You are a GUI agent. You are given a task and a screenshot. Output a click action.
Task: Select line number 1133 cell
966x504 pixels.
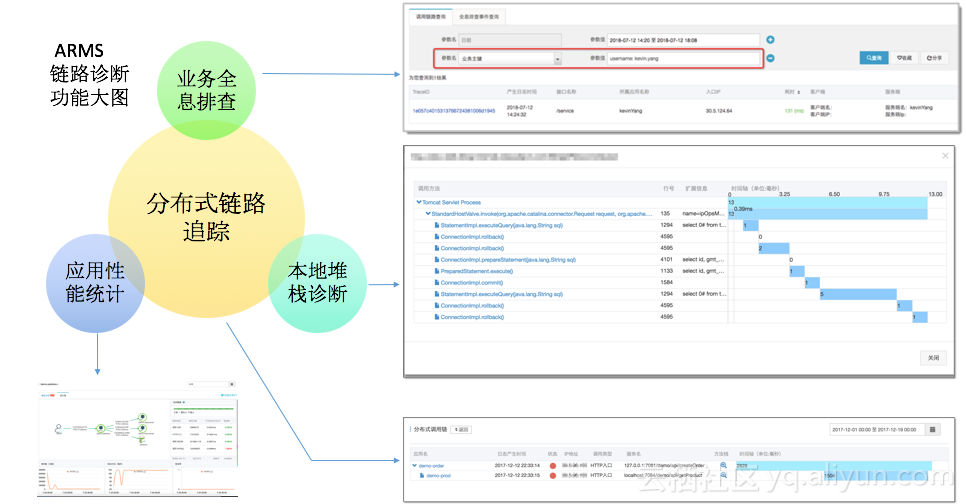point(667,271)
